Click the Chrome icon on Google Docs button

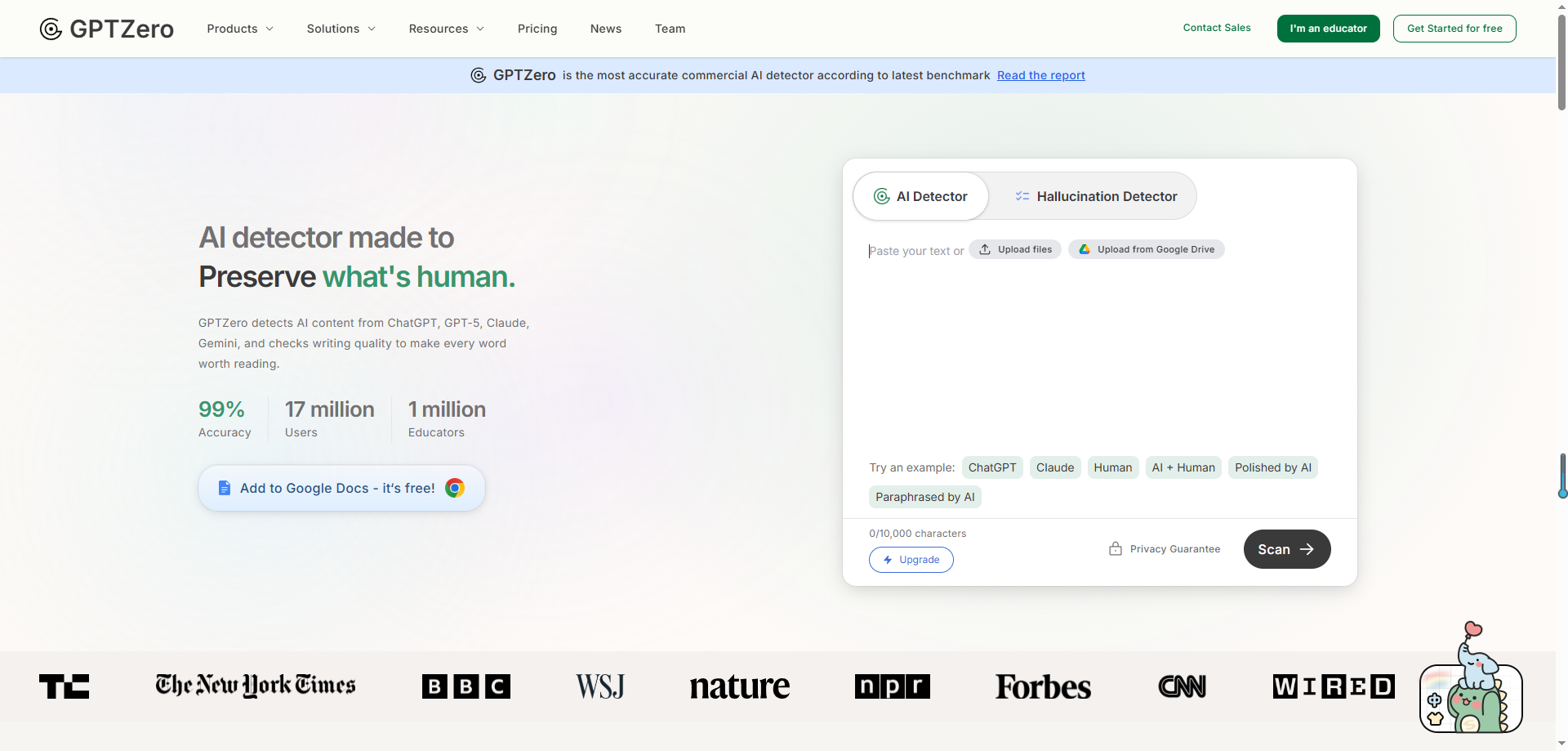tap(455, 488)
